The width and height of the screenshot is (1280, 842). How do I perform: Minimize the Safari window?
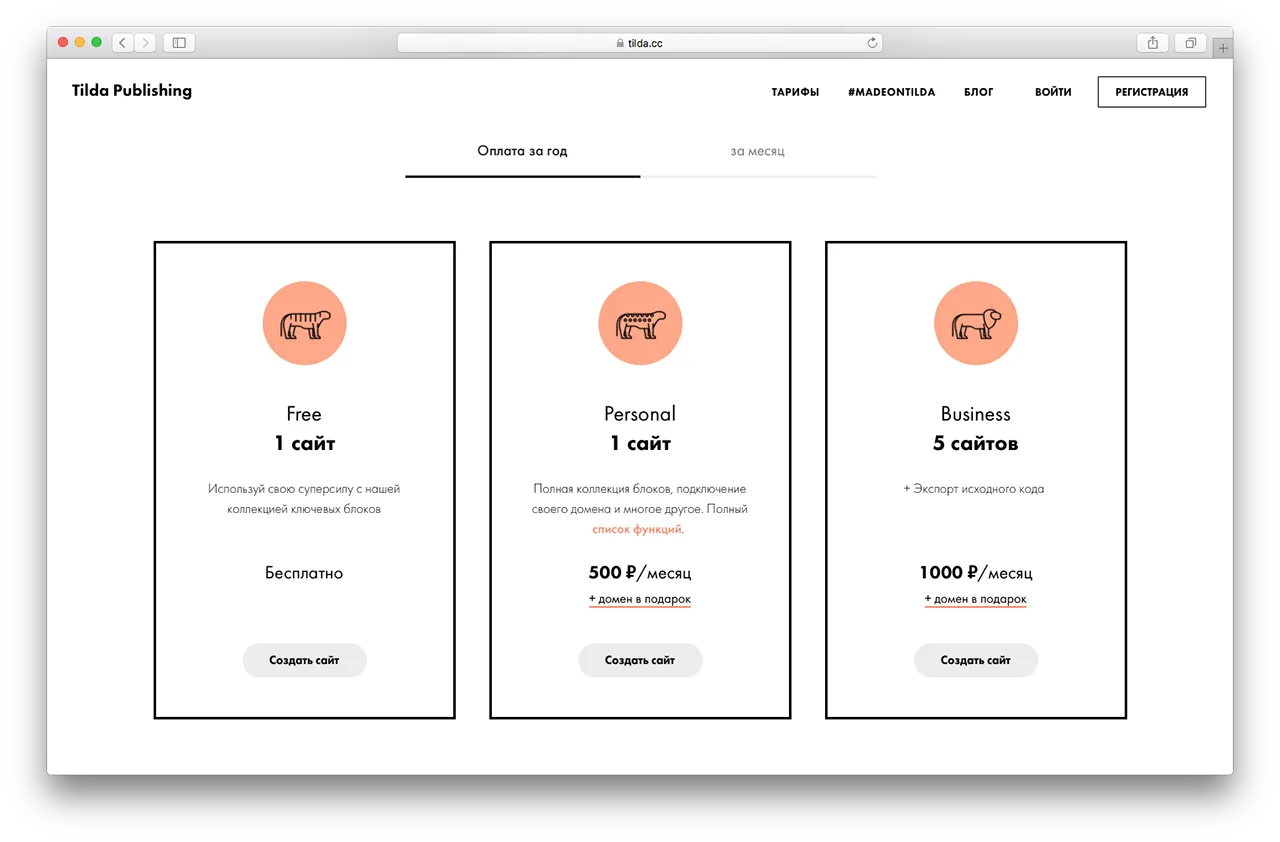(80, 42)
